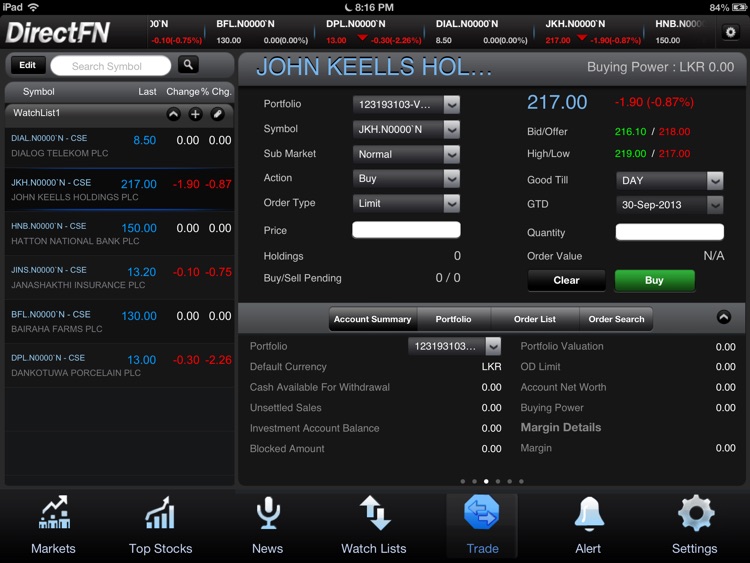
Task: Click the Margin Details heading
Action: pos(561,428)
